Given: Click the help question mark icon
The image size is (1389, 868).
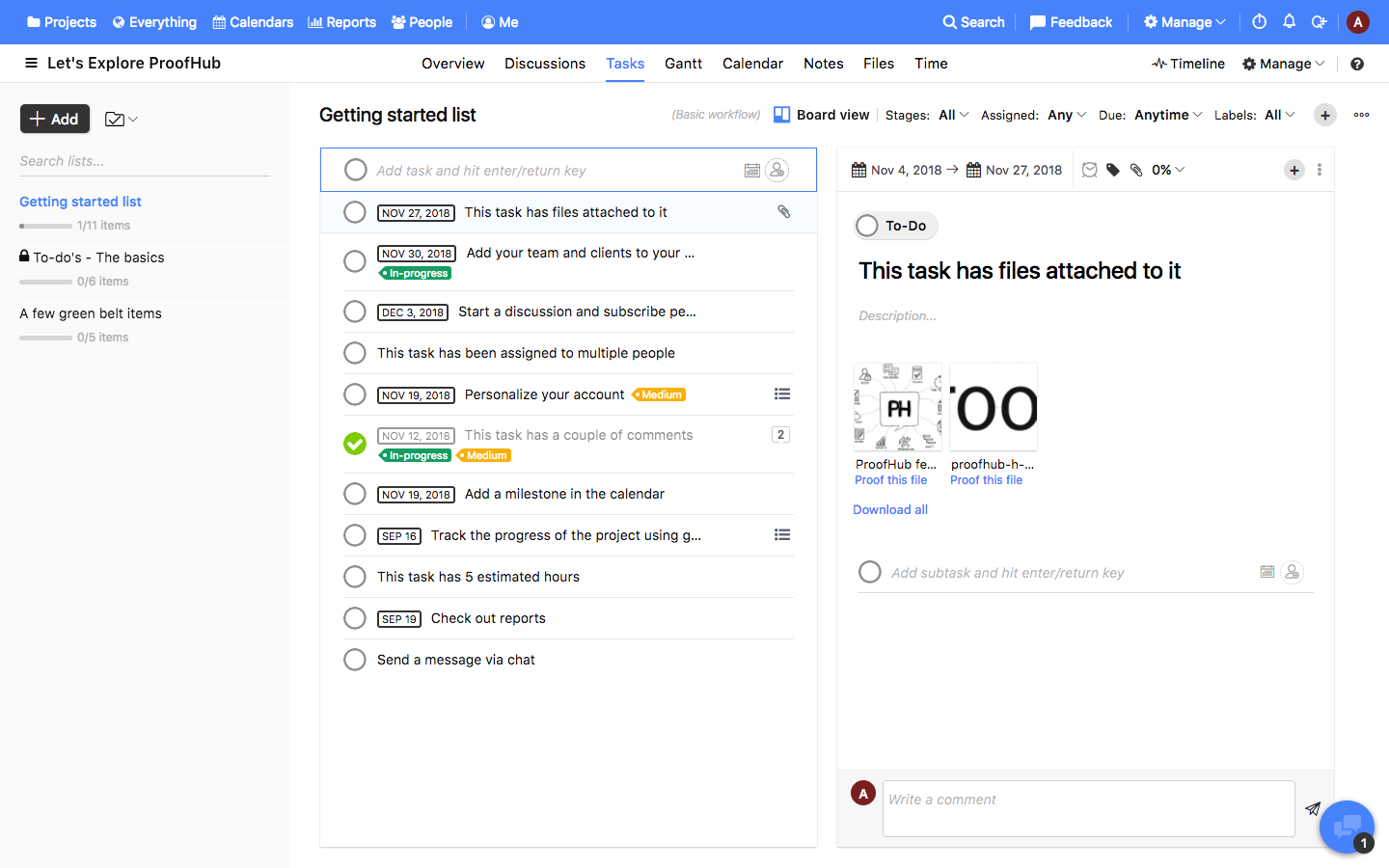Looking at the screenshot, I should point(1357,64).
